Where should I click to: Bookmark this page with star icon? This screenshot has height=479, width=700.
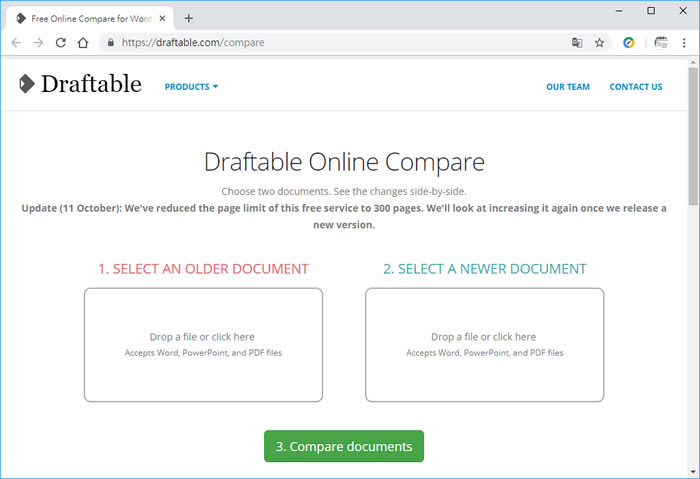click(x=600, y=43)
